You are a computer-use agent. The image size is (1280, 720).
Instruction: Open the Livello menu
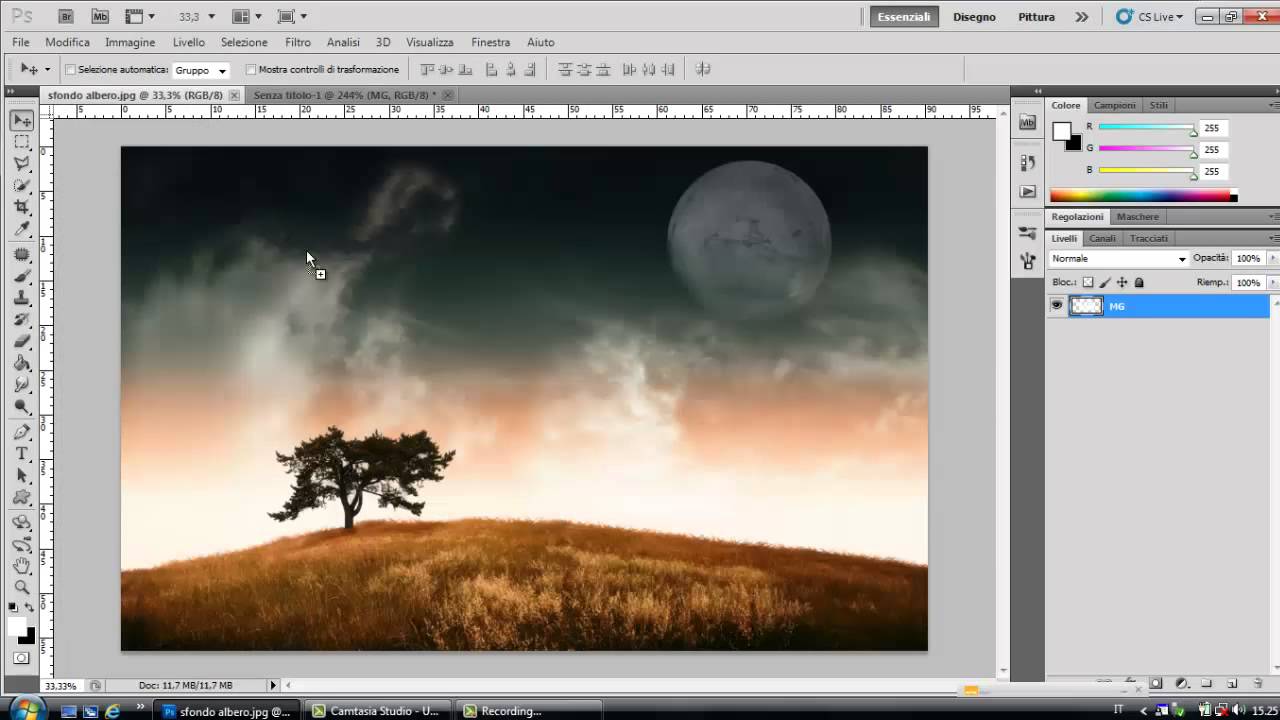188,42
